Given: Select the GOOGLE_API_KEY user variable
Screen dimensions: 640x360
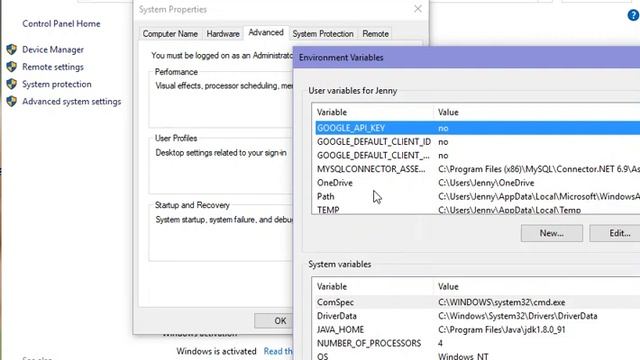Looking at the screenshot, I should click(478, 128).
